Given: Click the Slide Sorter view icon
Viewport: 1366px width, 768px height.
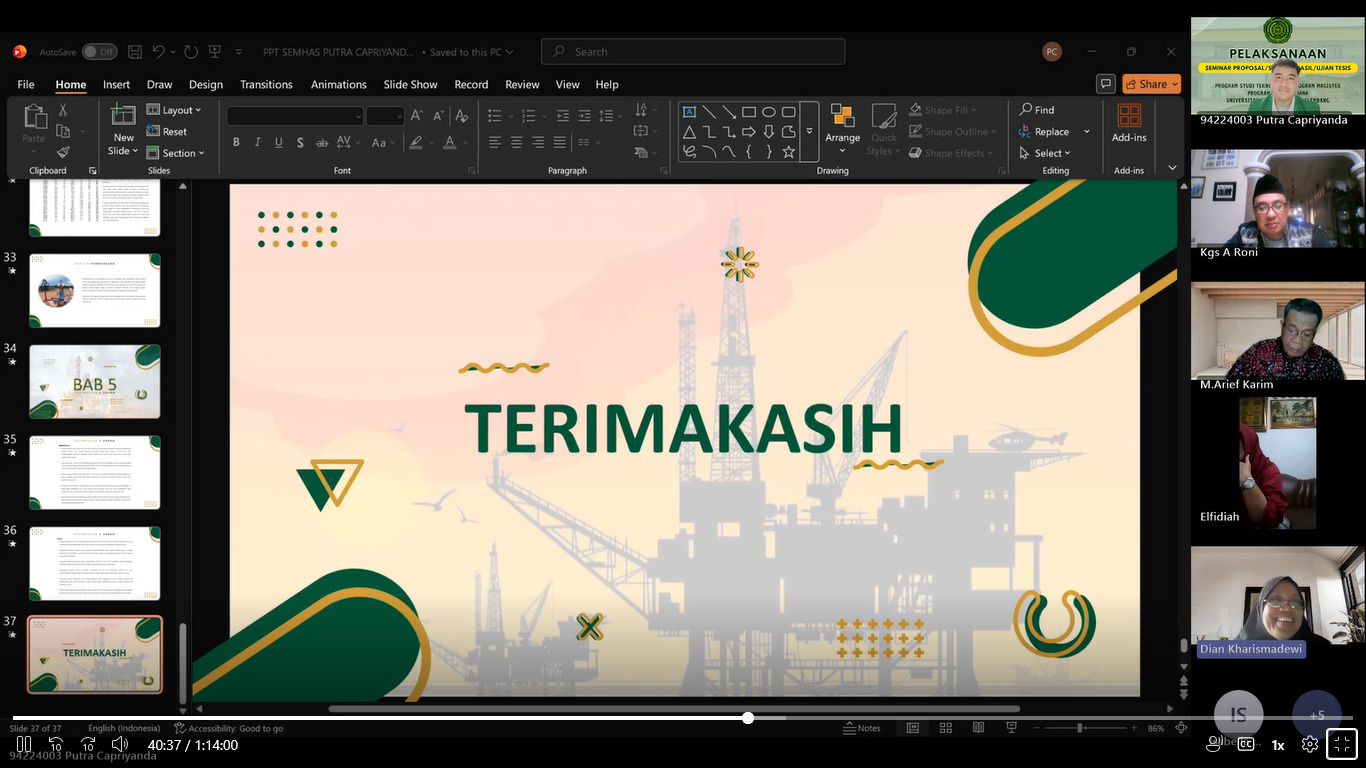Looking at the screenshot, I should 945,728.
